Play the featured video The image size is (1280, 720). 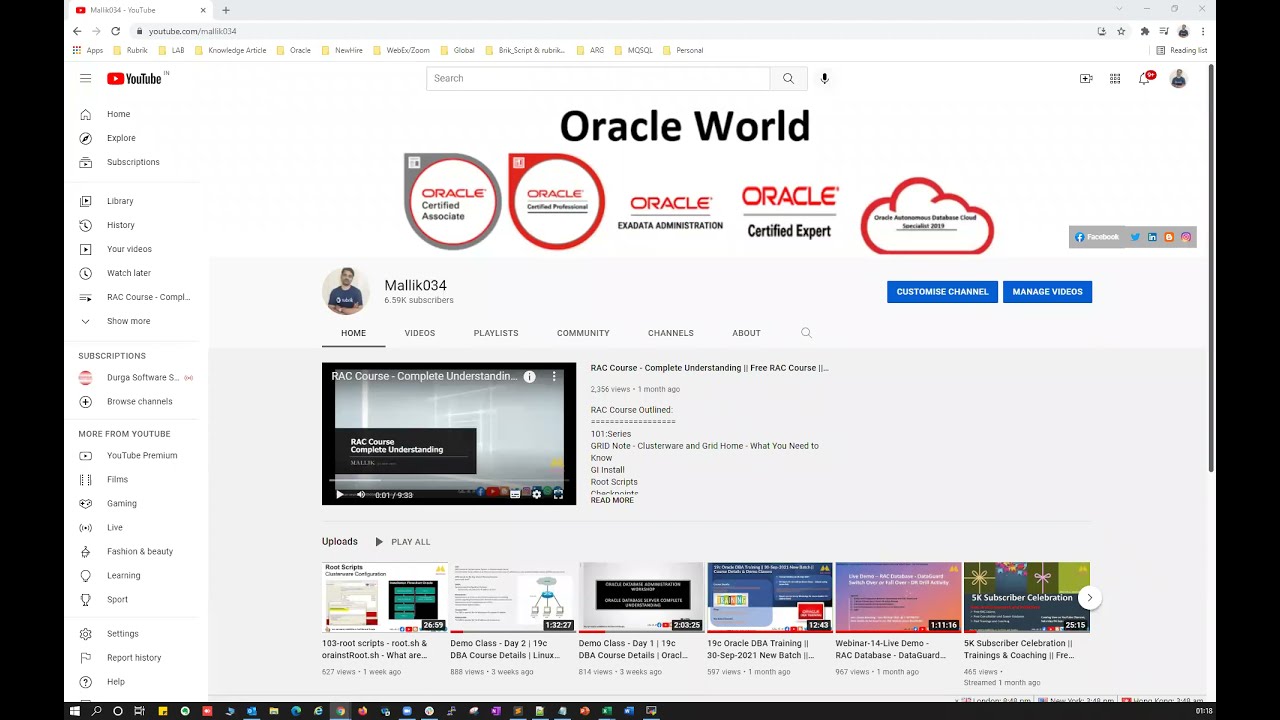coord(340,494)
